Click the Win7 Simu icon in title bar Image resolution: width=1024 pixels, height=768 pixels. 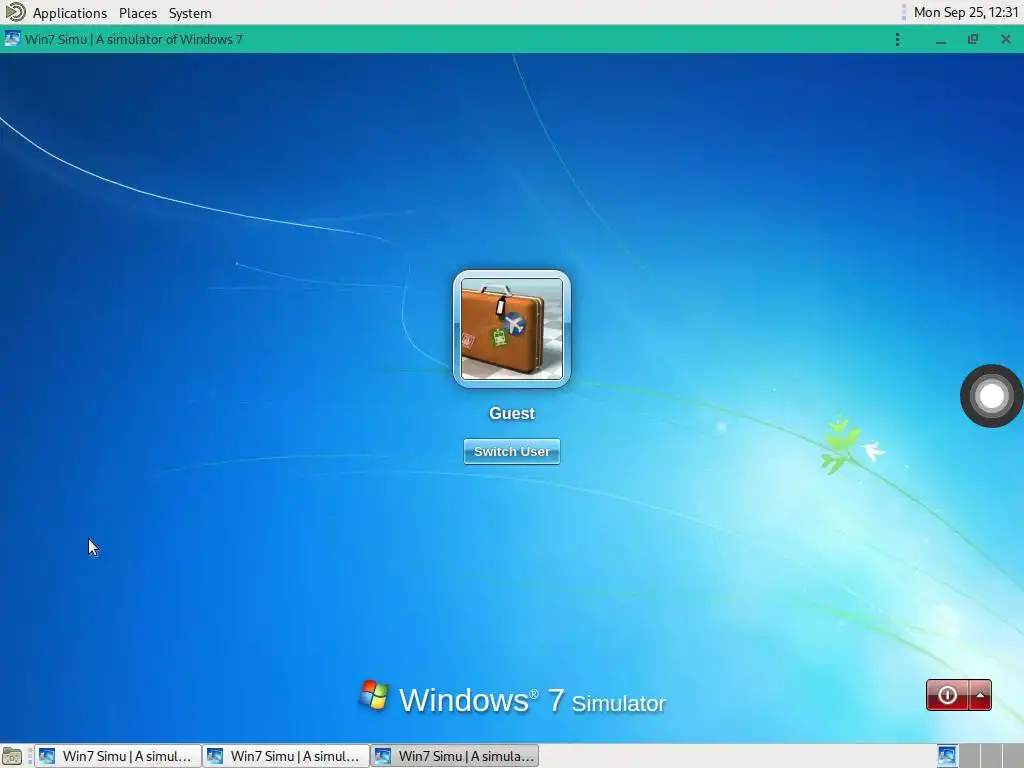click(x=12, y=39)
